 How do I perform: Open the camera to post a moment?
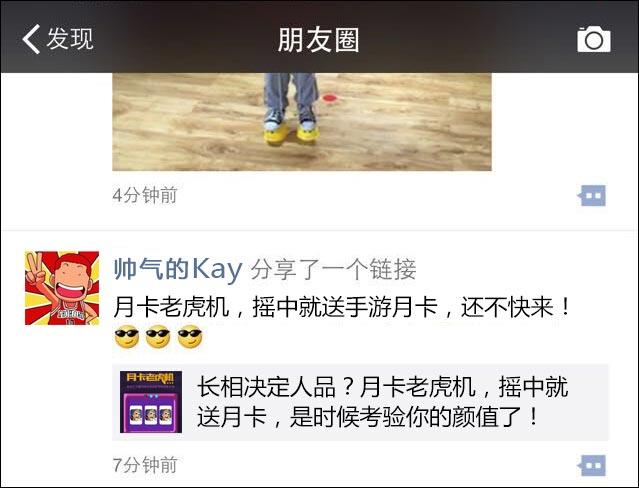click(594, 39)
